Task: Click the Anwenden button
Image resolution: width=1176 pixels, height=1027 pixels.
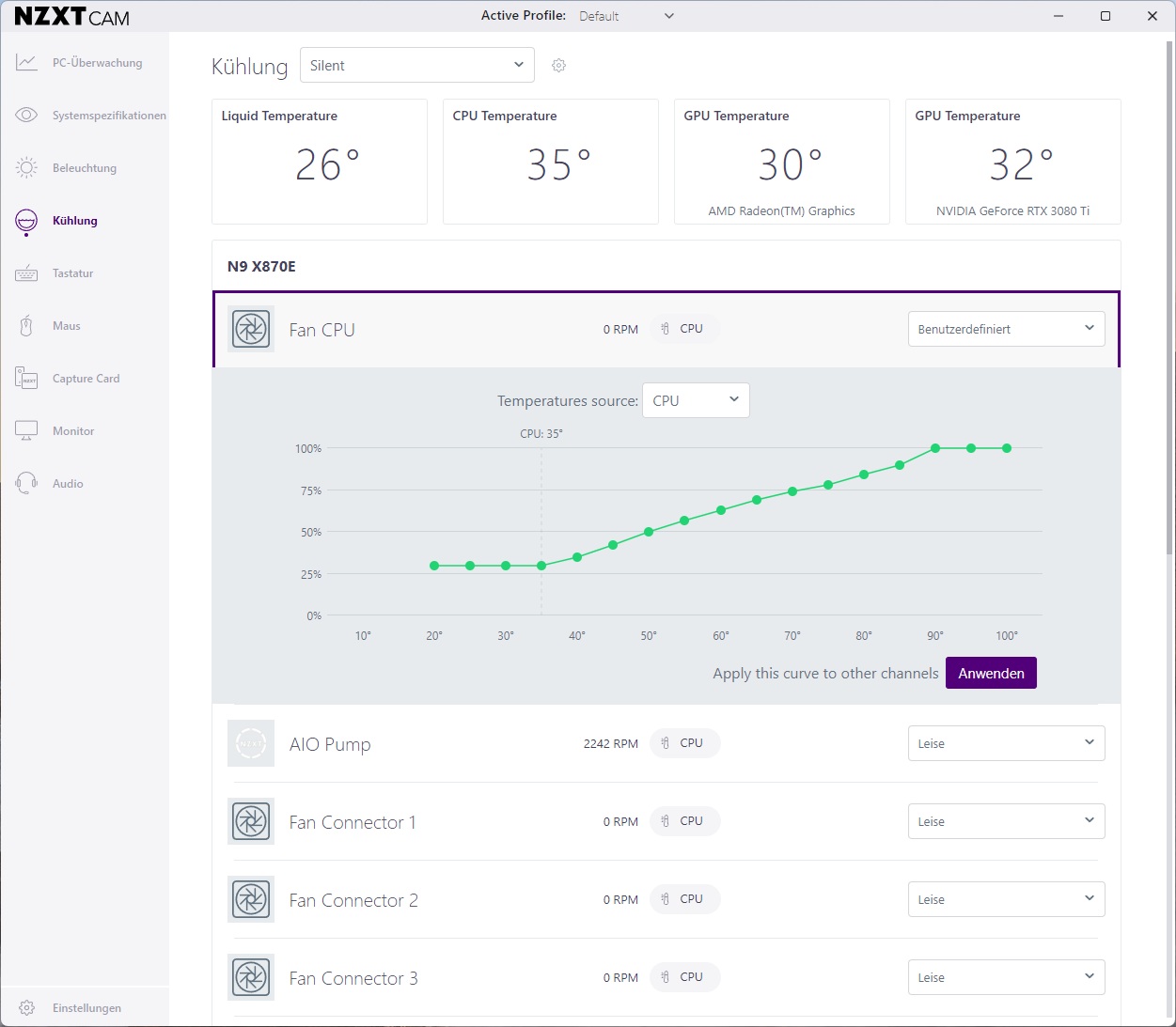Action: [x=991, y=673]
